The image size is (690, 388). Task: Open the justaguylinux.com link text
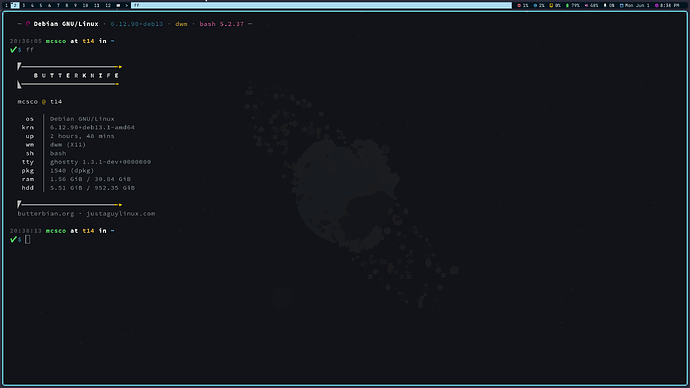point(121,213)
